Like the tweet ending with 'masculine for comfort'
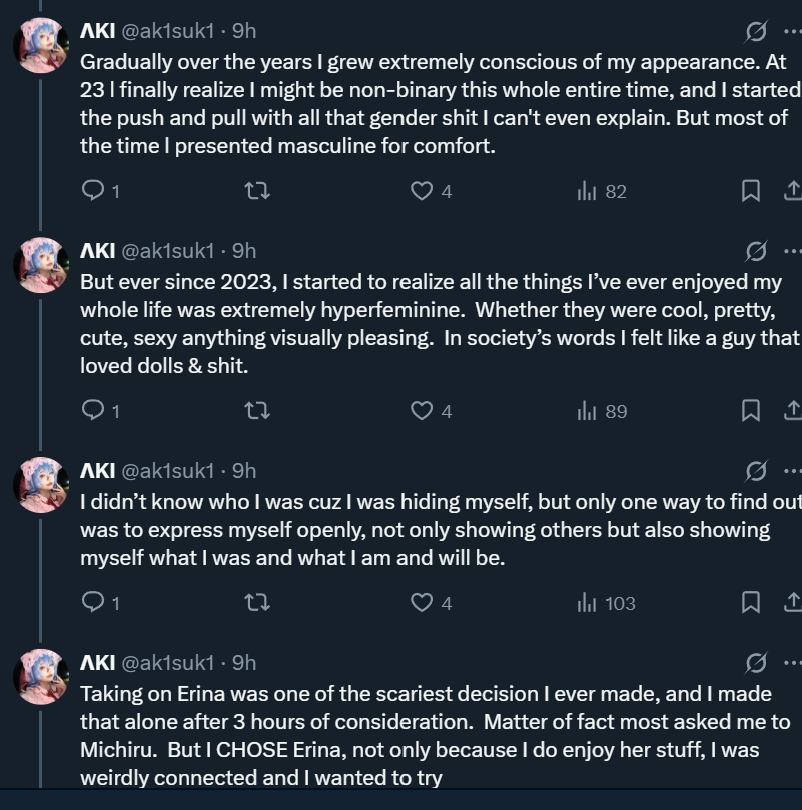The width and height of the screenshot is (802, 810). [x=423, y=190]
